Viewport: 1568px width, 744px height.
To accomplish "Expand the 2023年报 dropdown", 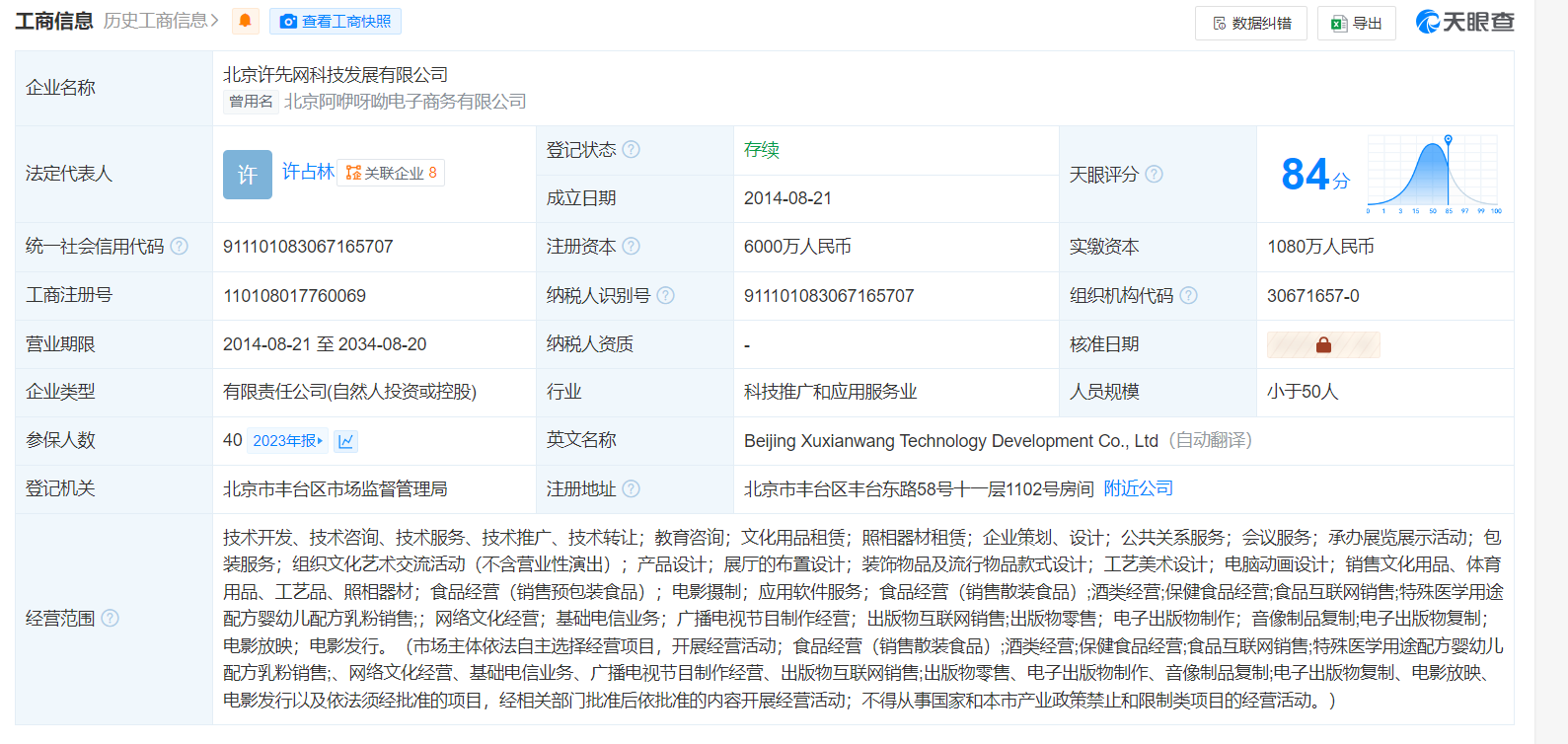I will pos(286,441).
